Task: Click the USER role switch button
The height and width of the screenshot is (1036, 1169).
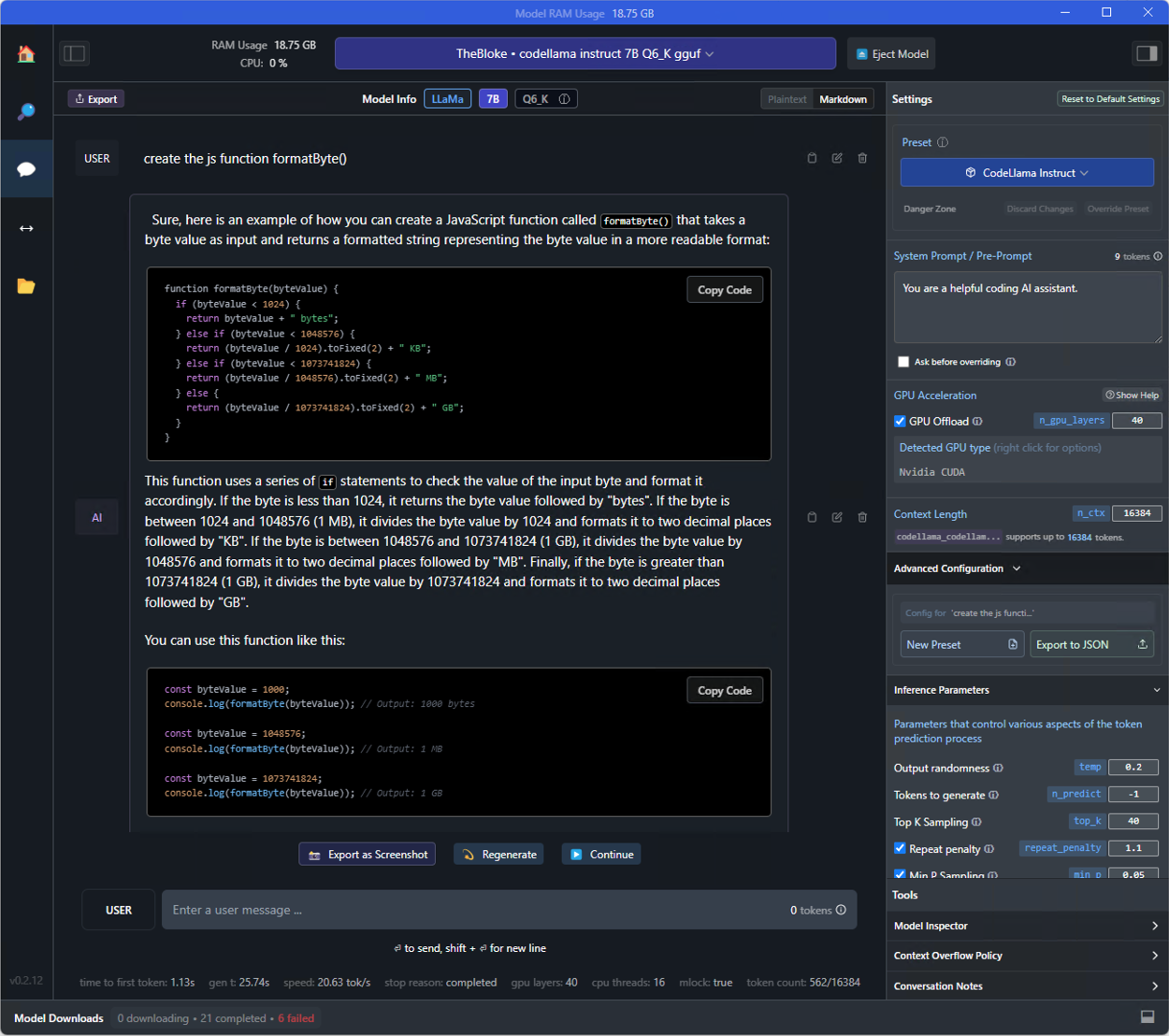Action: pos(119,910)
